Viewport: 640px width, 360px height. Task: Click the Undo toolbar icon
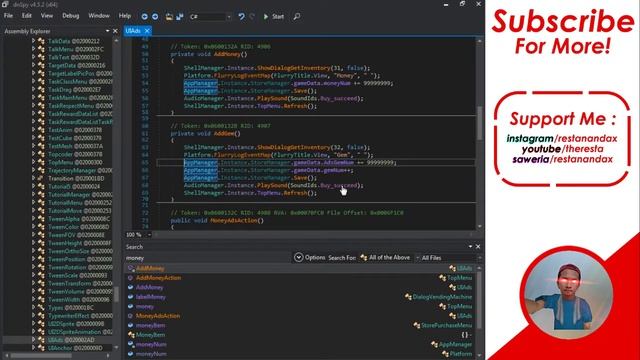[x=241, y=17]
